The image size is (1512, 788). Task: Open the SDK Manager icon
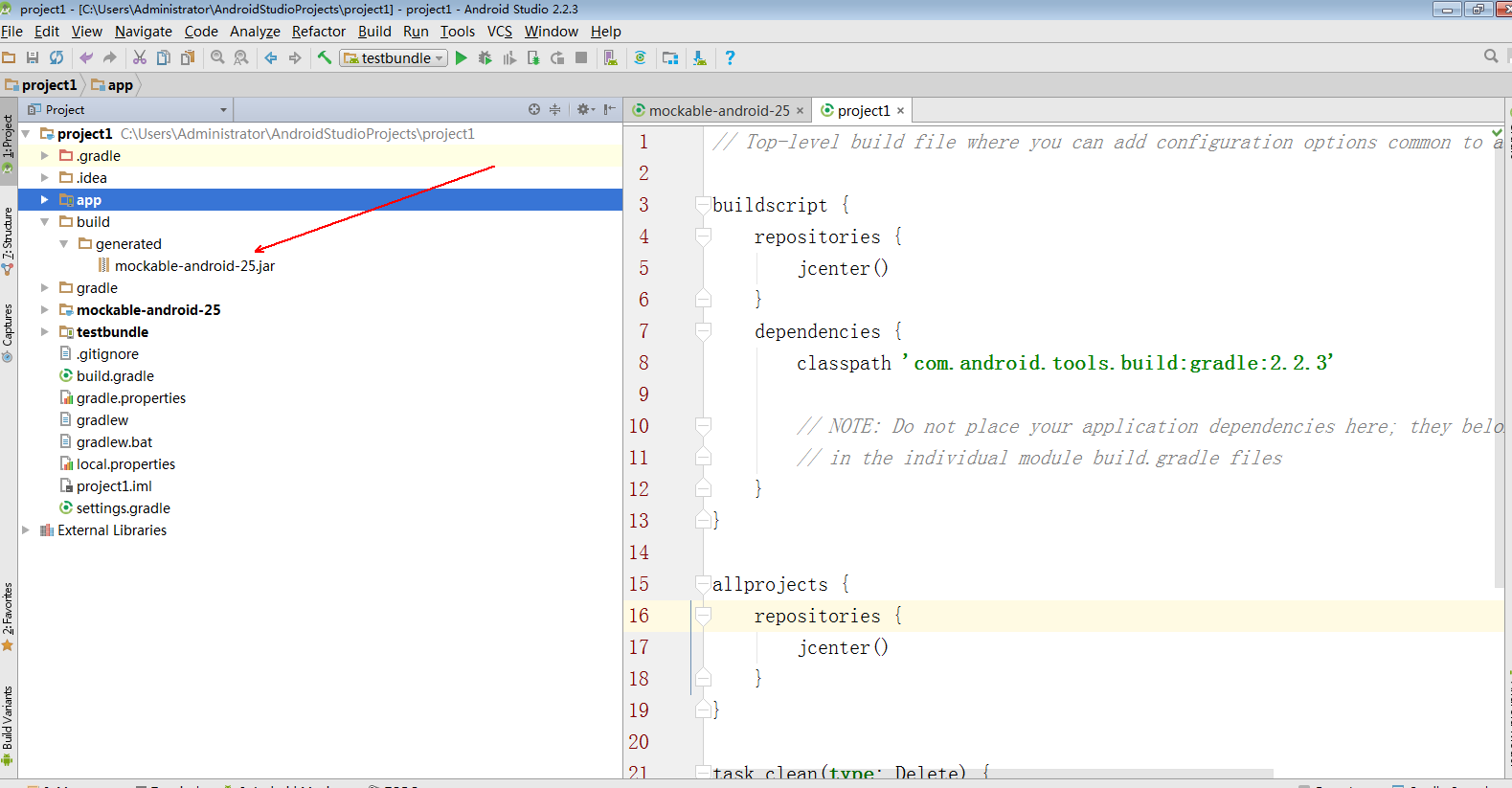pyautogui.click(x=700, y=57)
